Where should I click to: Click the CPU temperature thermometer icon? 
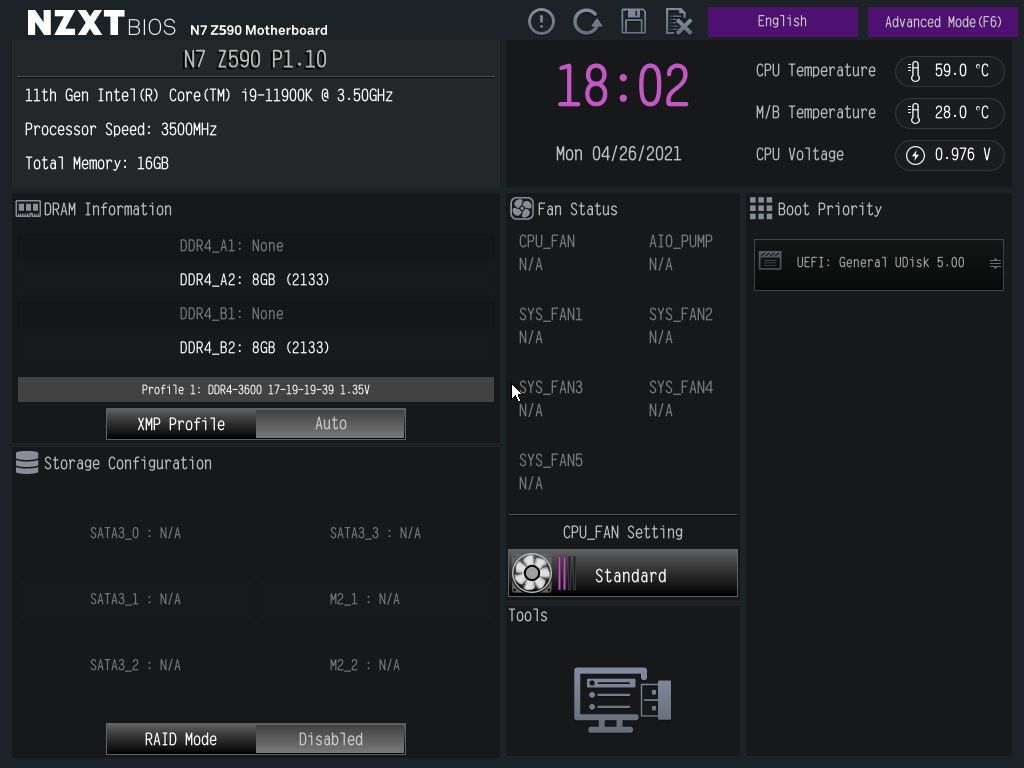tap(914, 71)
